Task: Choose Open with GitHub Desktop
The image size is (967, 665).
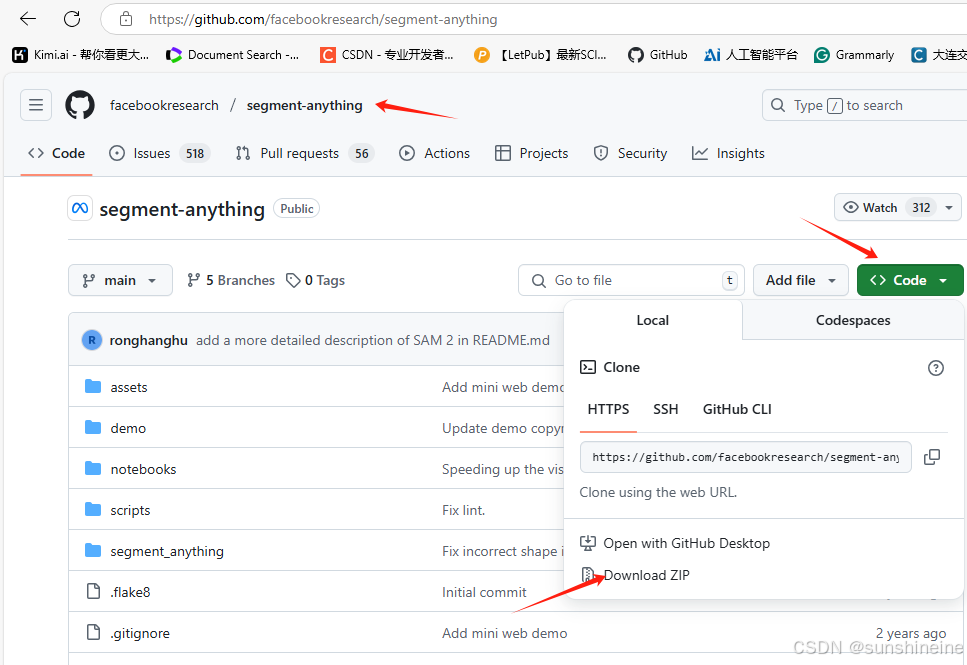Action: tap(675, 543)
